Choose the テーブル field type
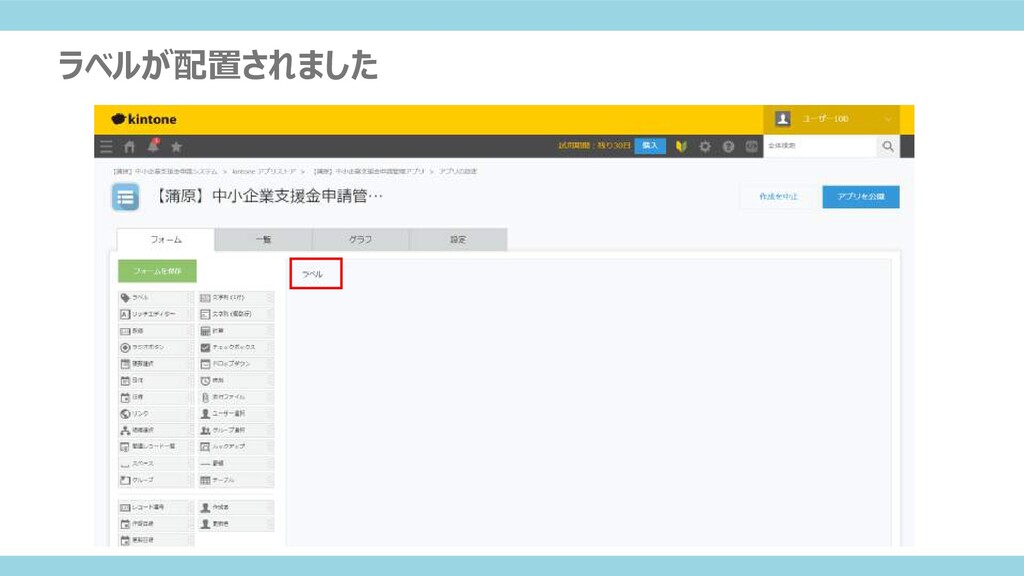This screenshot has width=1024, height=576. 236,480
